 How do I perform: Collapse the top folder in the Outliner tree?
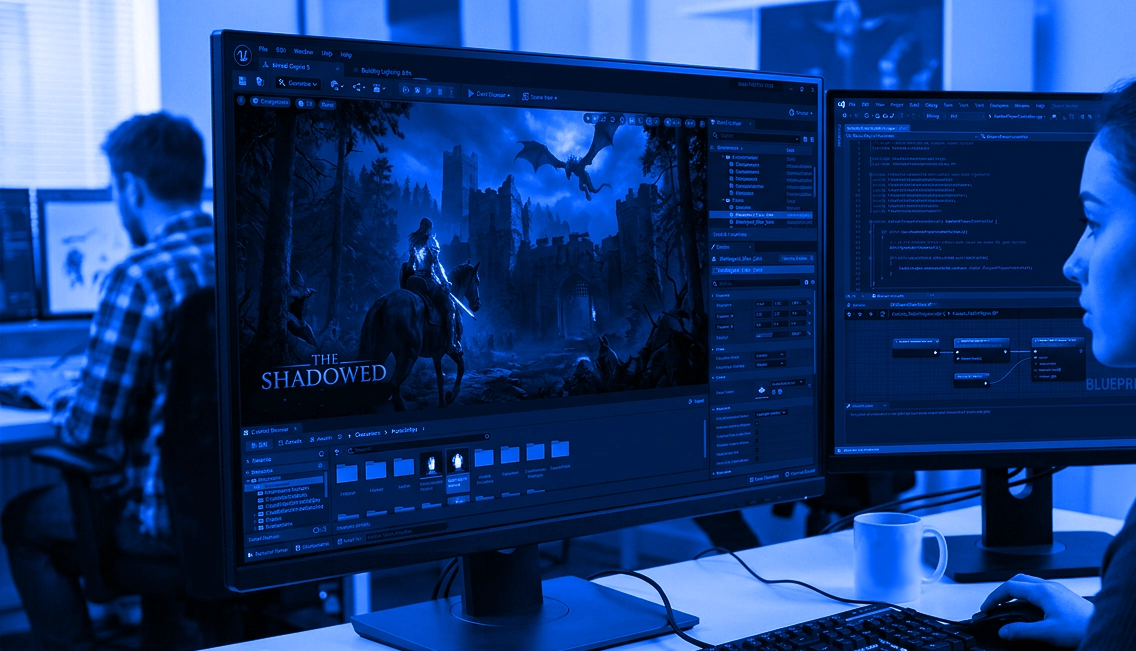pos(722,156)
